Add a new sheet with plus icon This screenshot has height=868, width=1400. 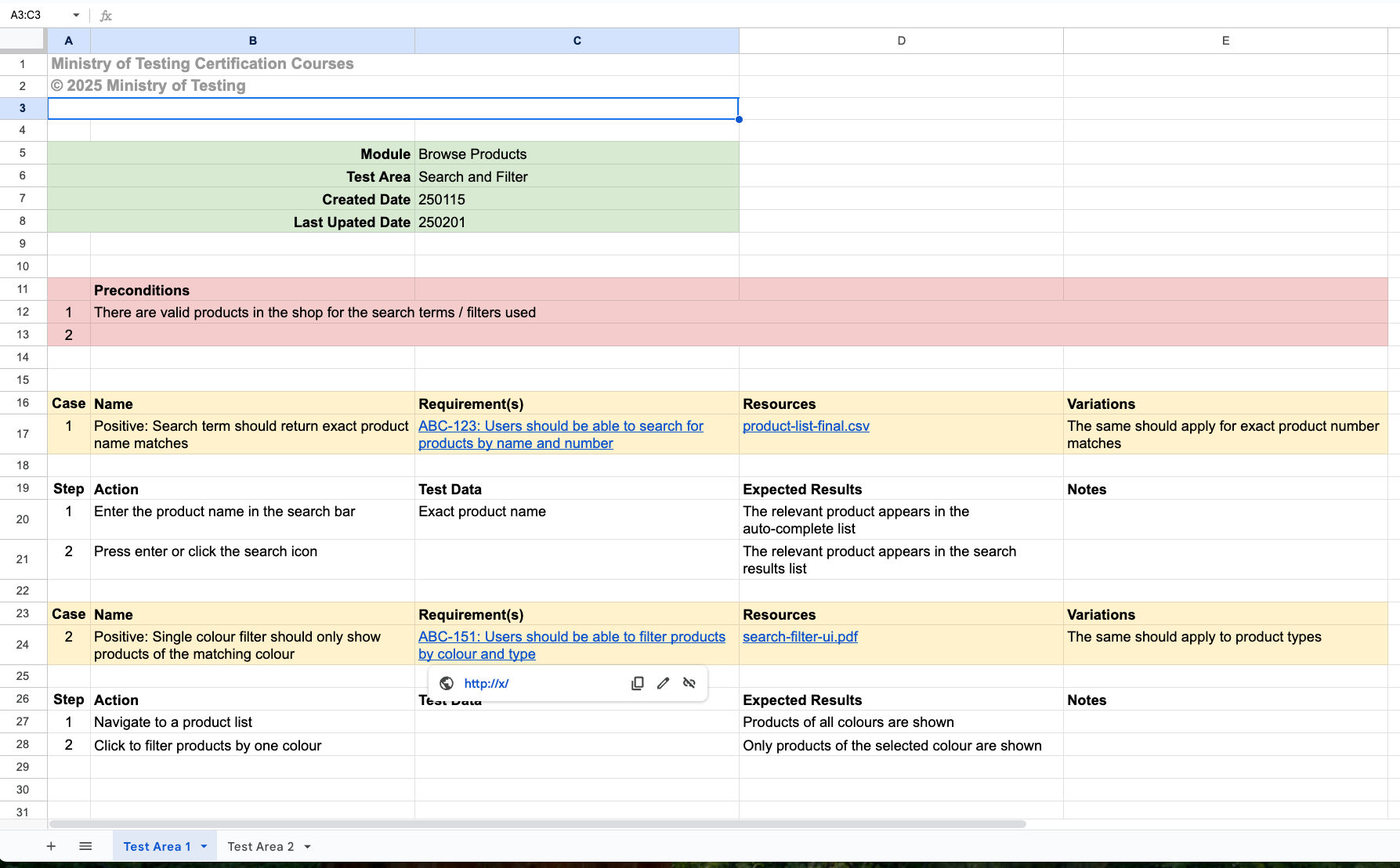(x=51, y=846)
